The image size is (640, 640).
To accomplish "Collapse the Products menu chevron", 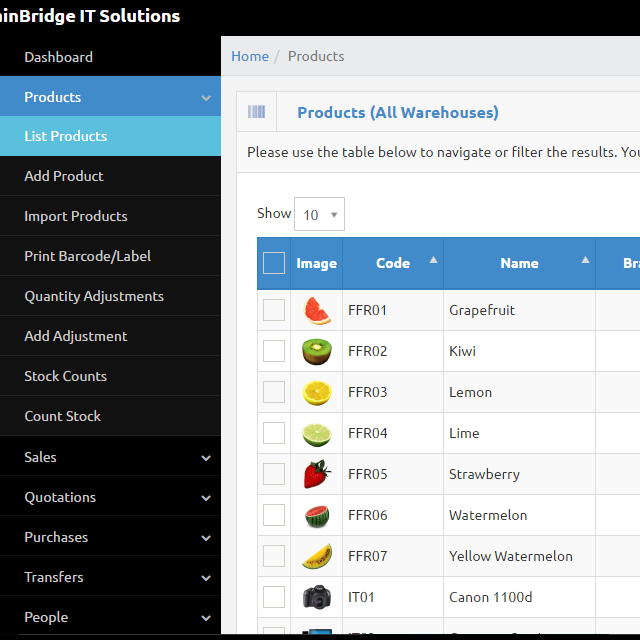I will point(206,98).
